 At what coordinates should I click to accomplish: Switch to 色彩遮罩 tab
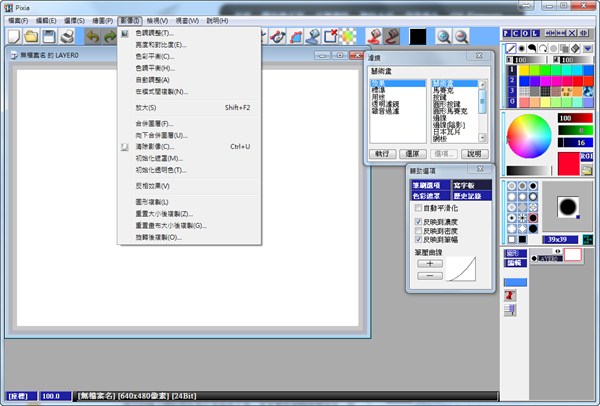tap(430, 196)
